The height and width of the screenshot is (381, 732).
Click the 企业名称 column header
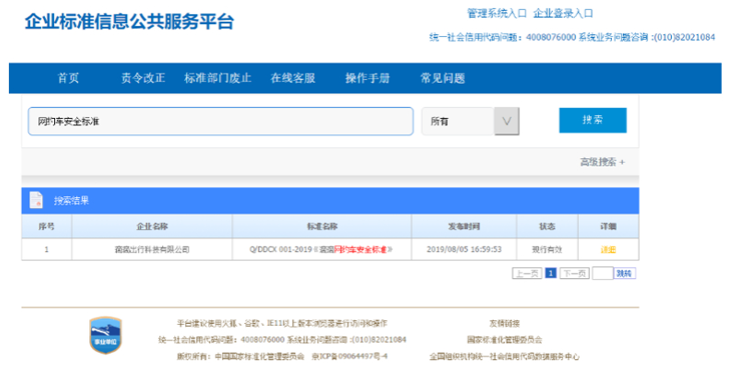click(x=152, y=226)
